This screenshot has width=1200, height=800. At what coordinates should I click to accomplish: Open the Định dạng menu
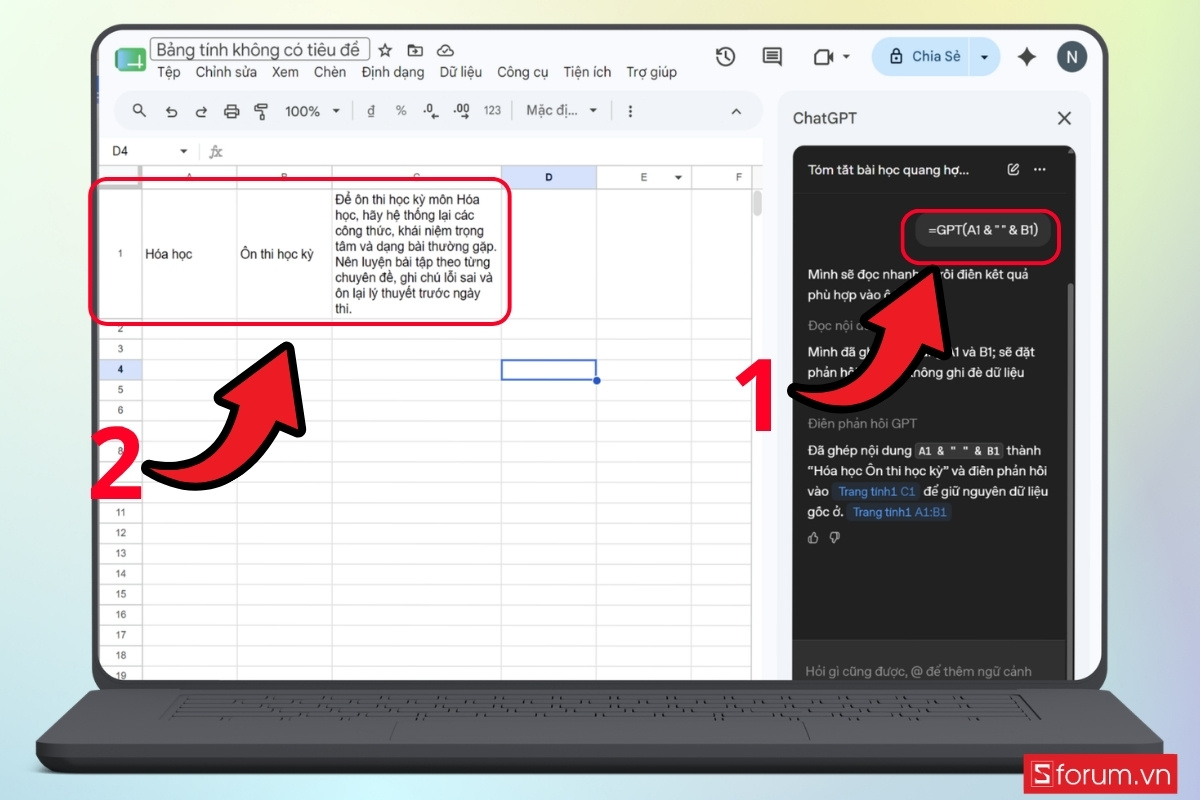point(393,72)
